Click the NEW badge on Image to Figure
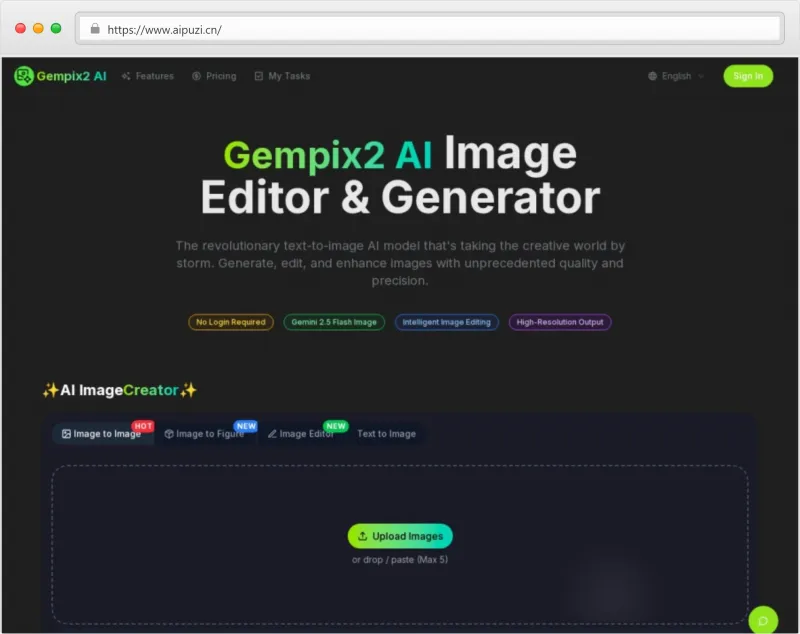 [x=245, y=425]
